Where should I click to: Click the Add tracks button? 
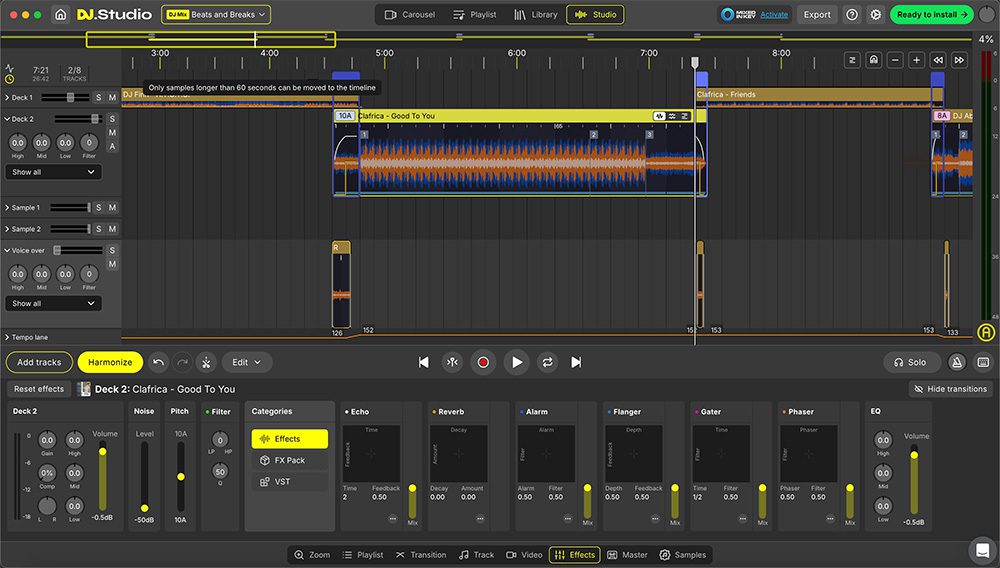tap(39, 362)
